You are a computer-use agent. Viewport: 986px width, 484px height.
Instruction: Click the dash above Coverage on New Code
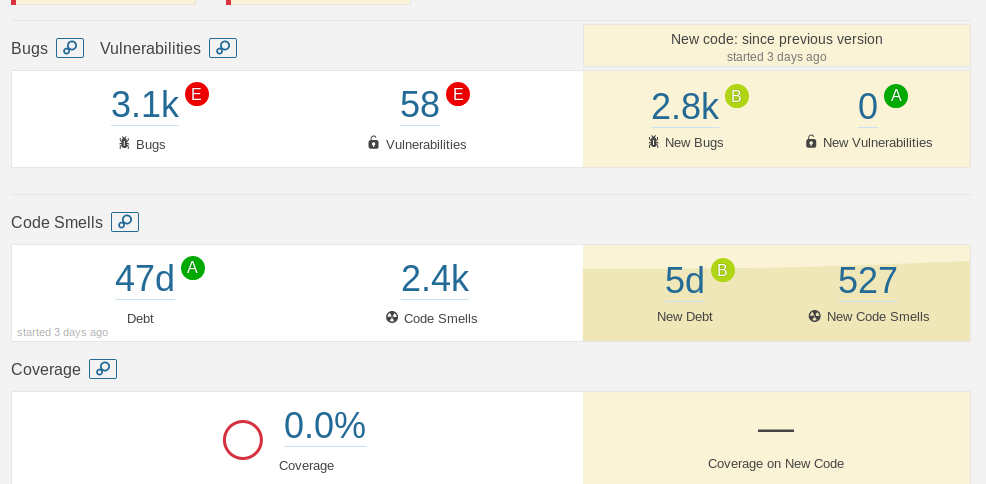pyautogui.click(x=776, y=430)
